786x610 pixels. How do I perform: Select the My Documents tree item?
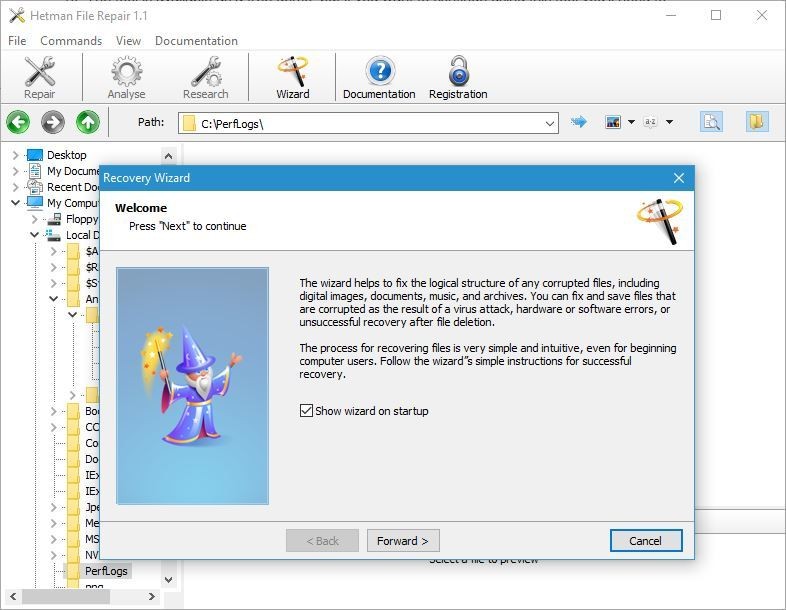[x=73, y=171]
